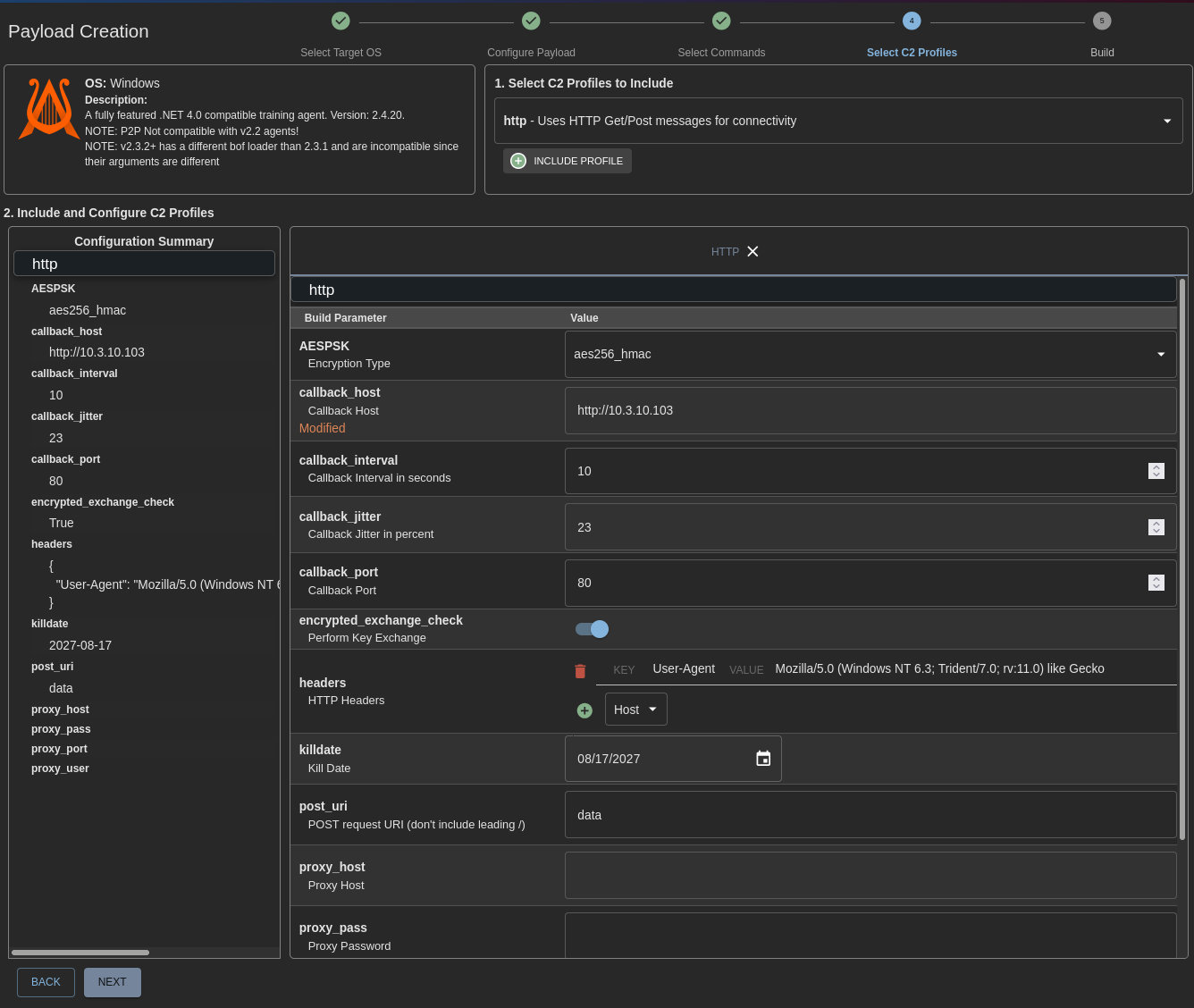The height and width of the screenshot is (1008, 1194).
Task: Click the Configure Payload step checkmark
Action: [531, 21]
